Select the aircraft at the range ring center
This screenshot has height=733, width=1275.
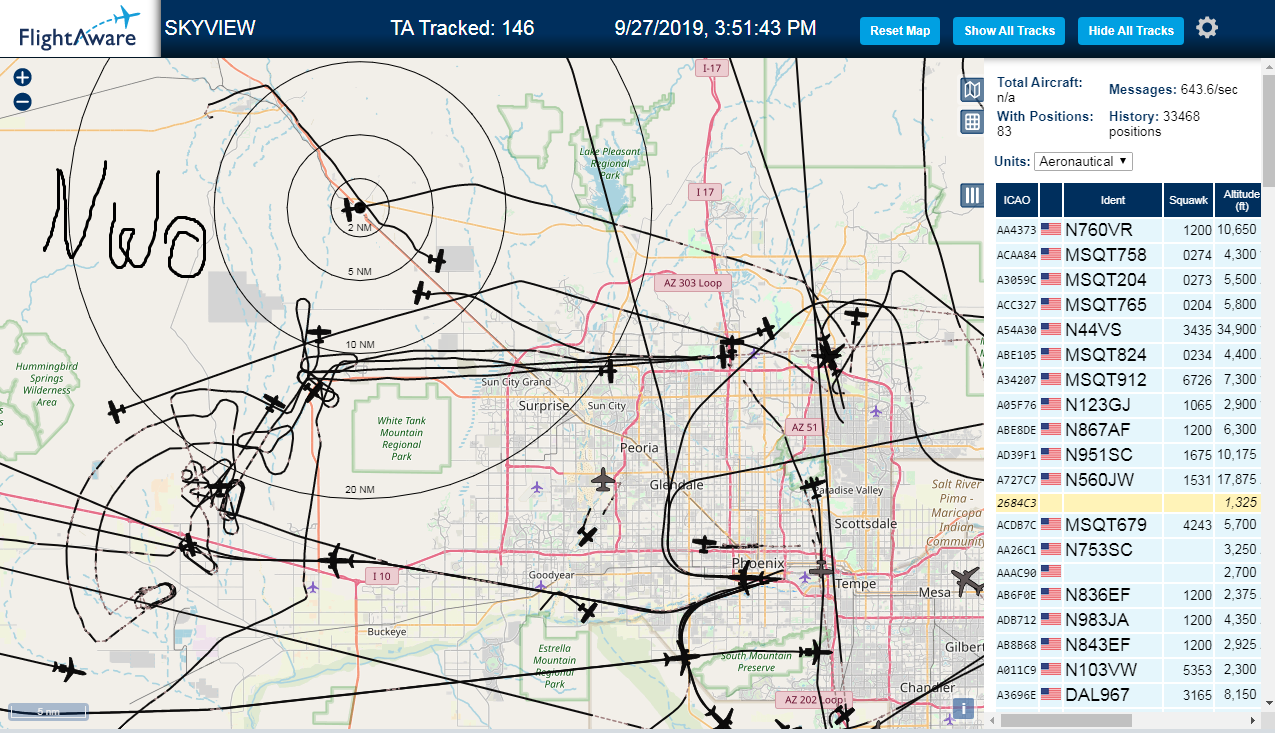click(351, 208)
